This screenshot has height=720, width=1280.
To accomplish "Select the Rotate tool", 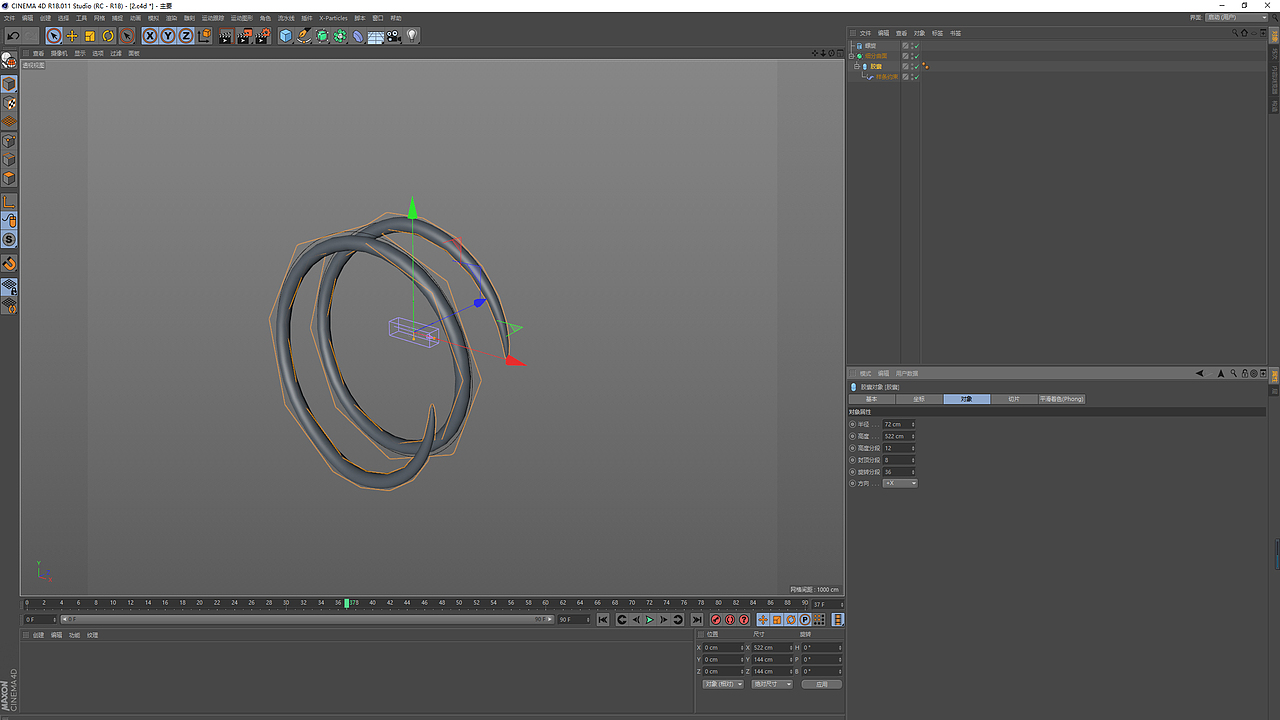I will coord(108,36).
